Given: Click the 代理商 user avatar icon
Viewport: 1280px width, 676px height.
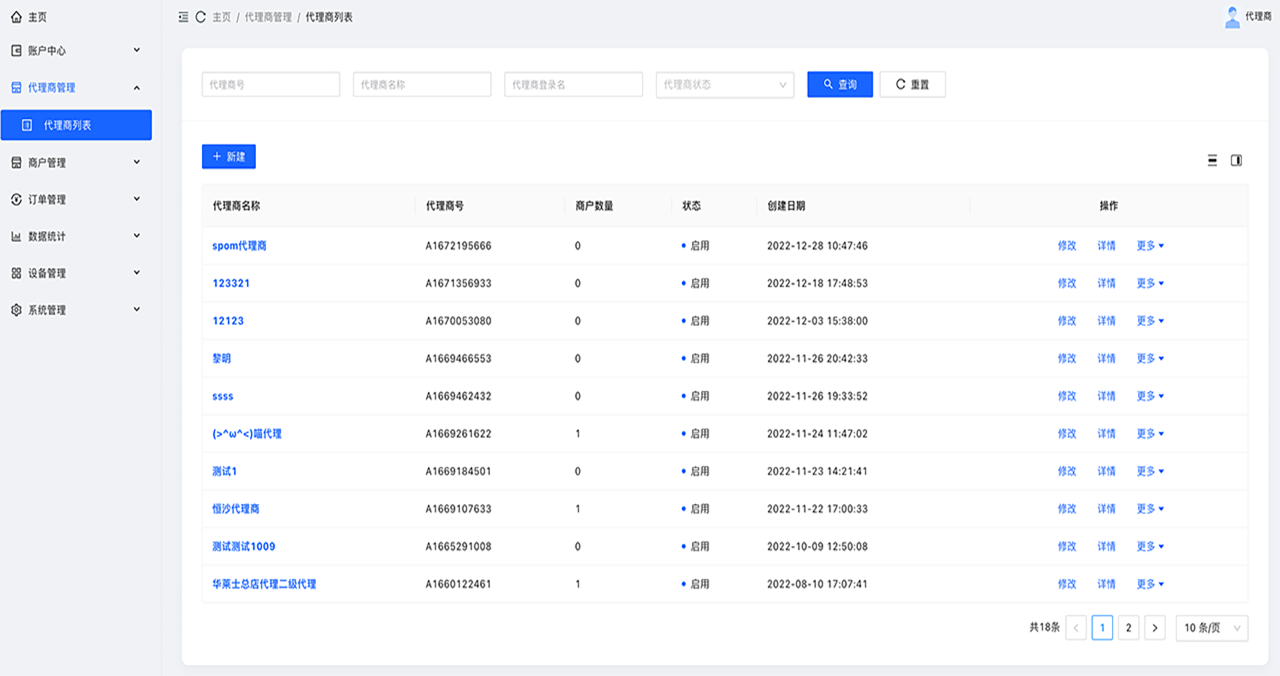Looking at the screenshot, I should pos(1232,17).
